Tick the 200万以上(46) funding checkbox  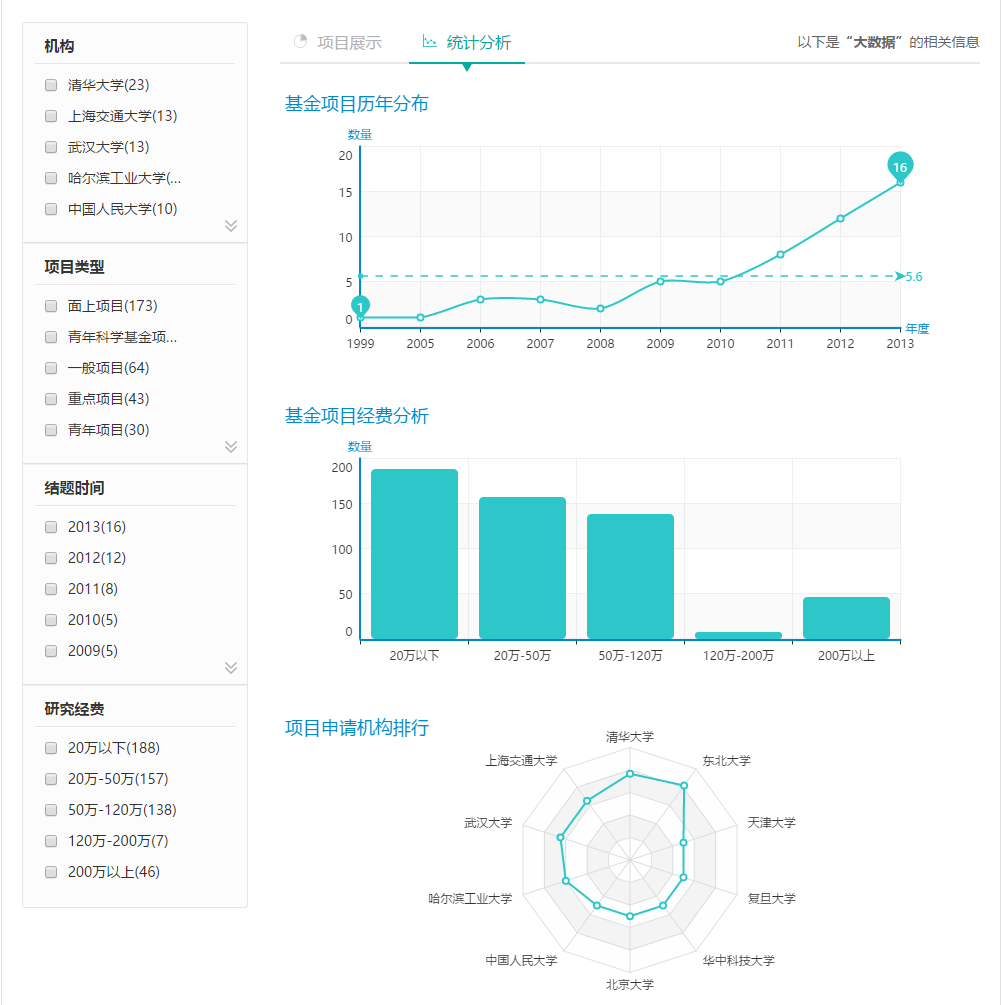coord(51,872)
